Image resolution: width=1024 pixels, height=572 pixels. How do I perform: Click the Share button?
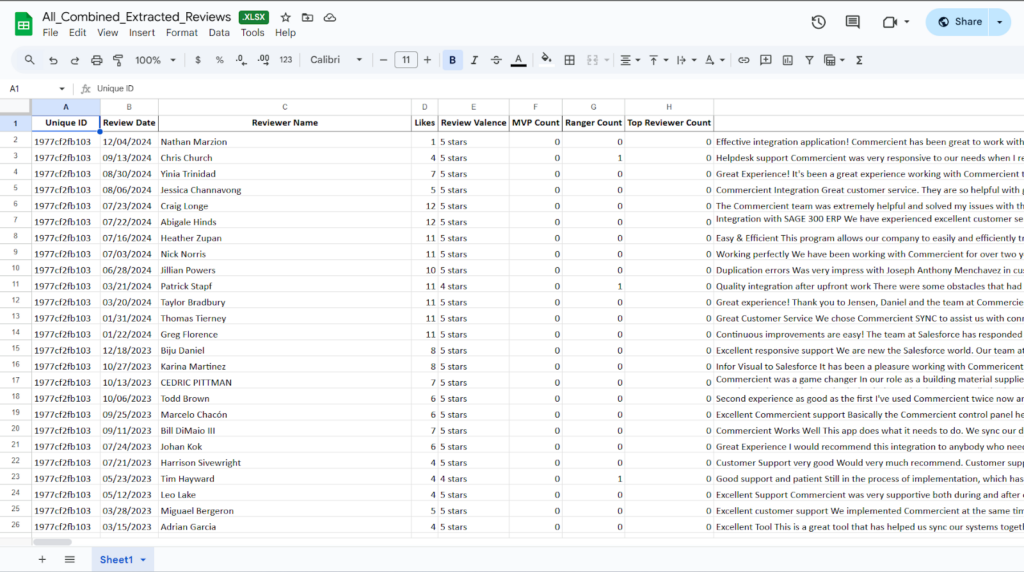point(959,22)
